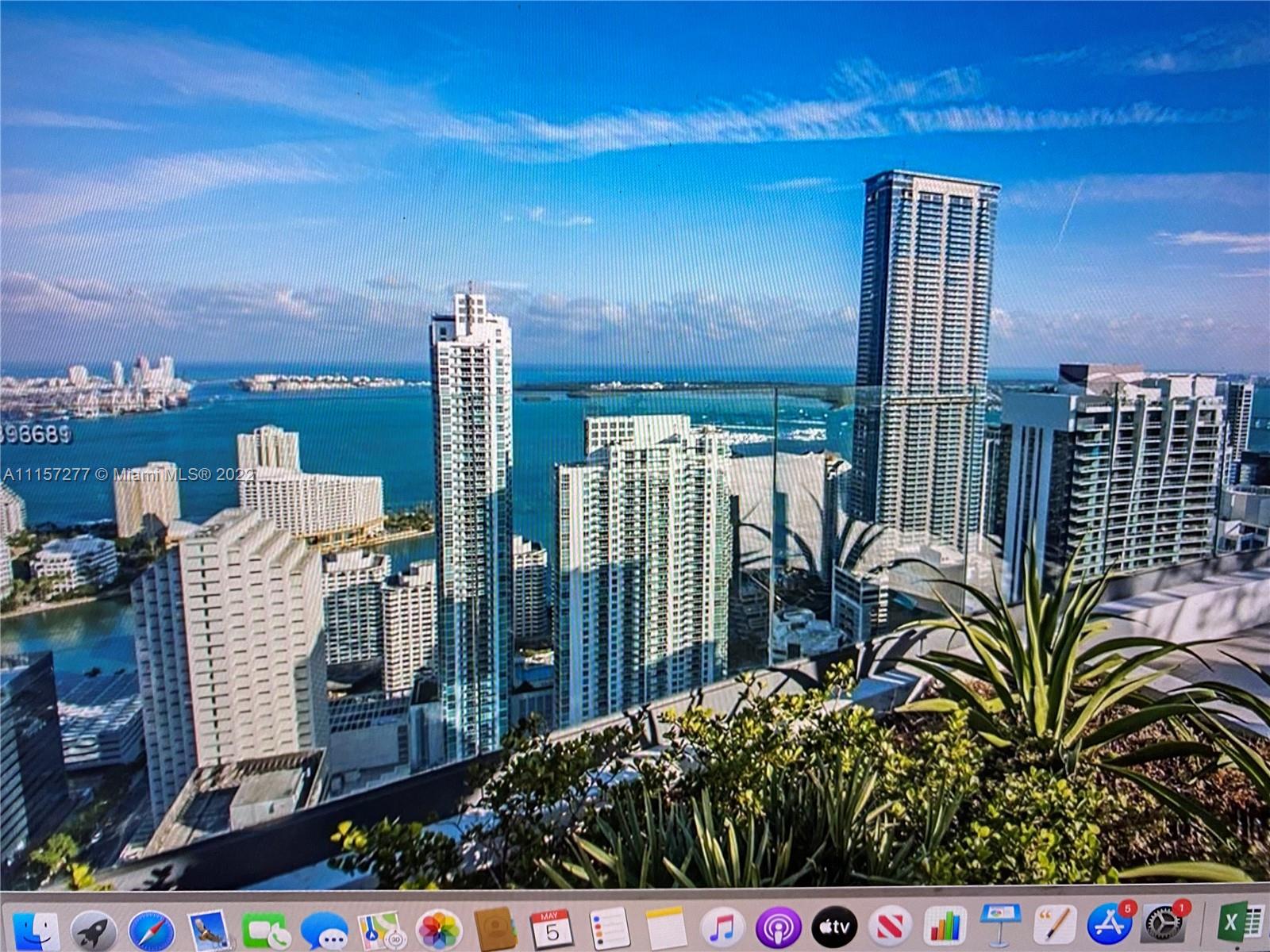
Task: Open the Keynote presentation app
Action: pos(1000,924)
